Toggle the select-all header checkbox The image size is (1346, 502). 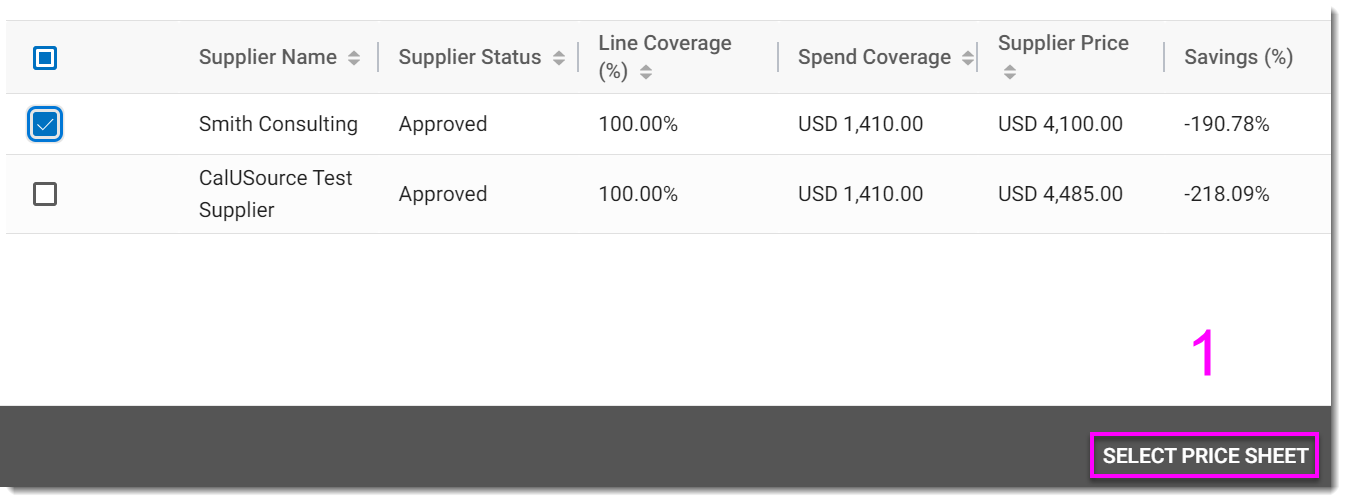coord(45,58)
